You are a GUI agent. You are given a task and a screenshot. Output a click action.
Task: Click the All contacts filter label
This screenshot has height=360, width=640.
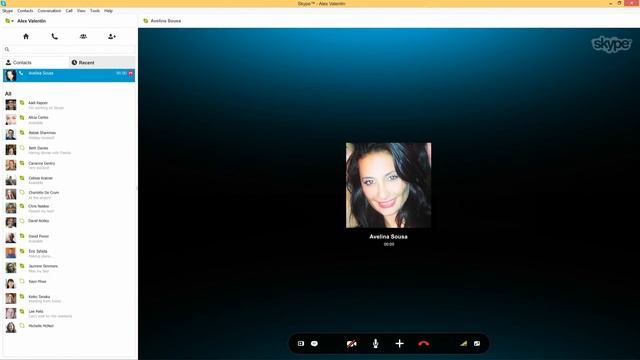point(8,93)
